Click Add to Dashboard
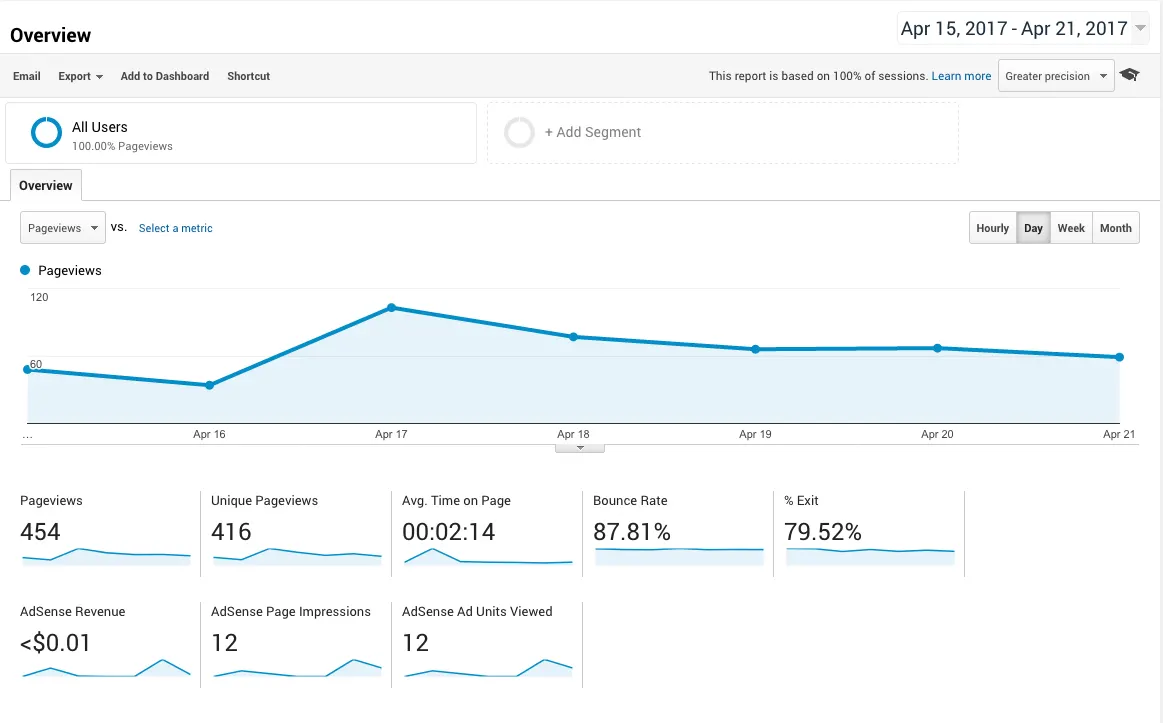This screenshot has height=723, width=1163. [165, 76]
